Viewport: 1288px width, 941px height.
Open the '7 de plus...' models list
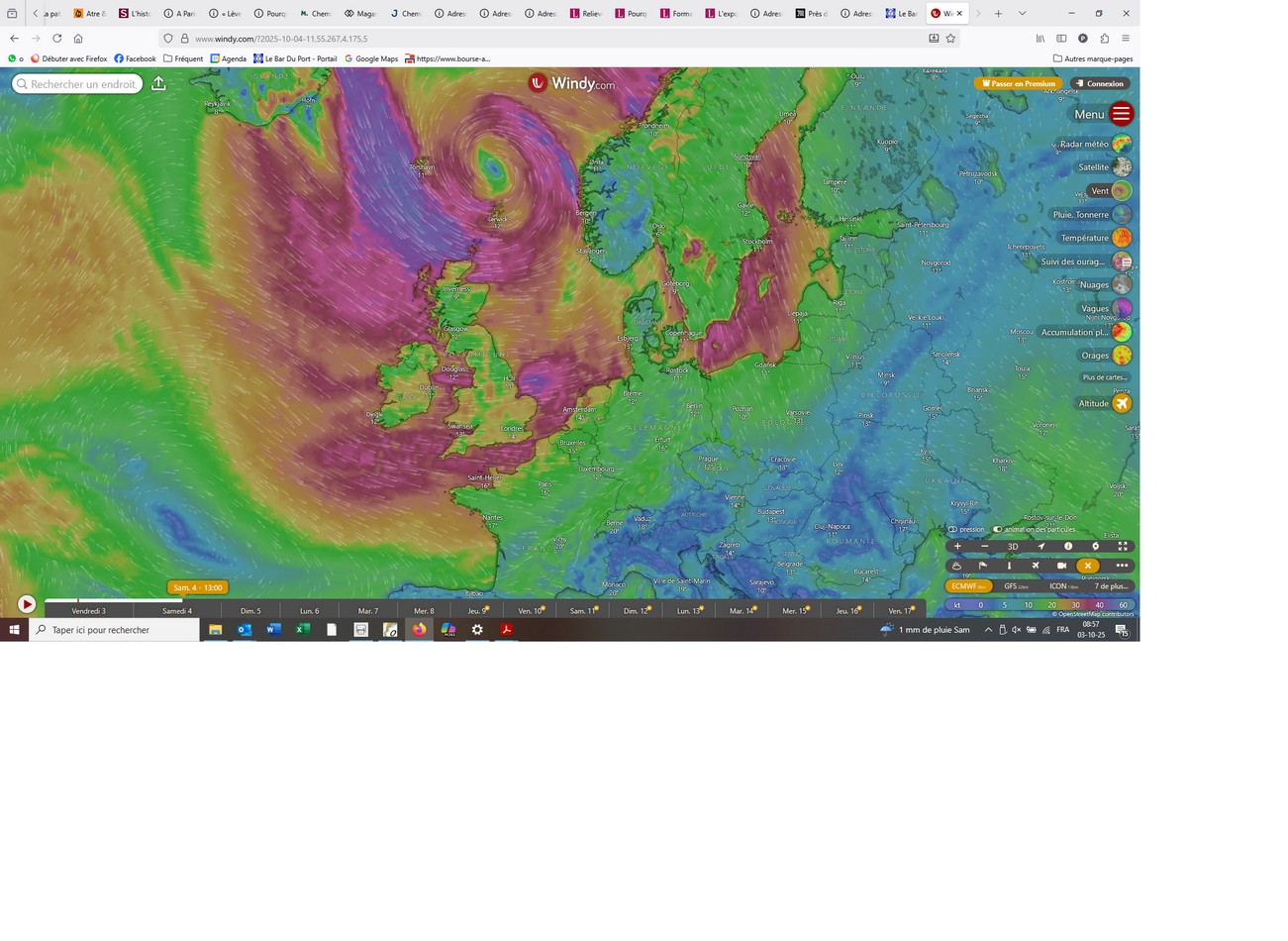coord(1112,585)
